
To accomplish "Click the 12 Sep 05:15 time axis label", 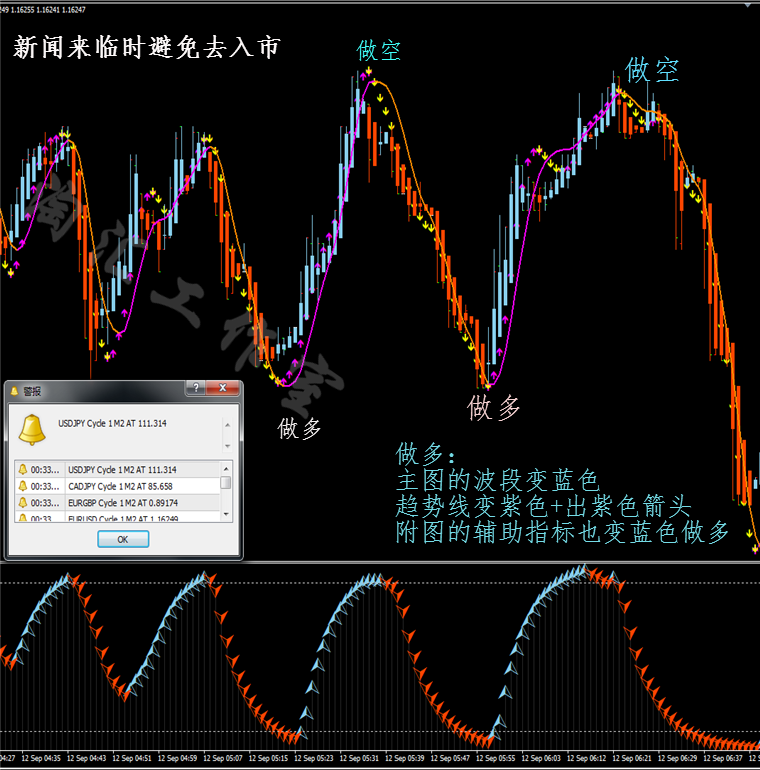I will click(x=268, y=758).
